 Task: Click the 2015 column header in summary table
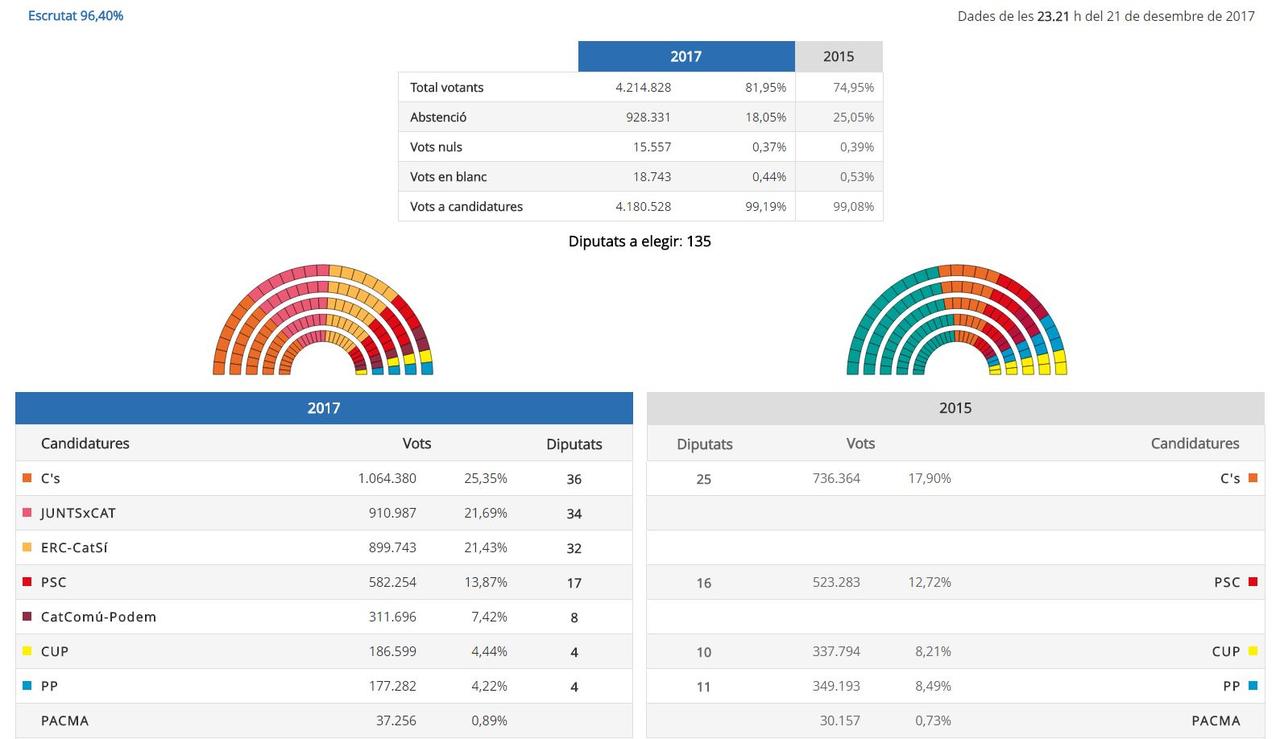click(x=839, y=56)
